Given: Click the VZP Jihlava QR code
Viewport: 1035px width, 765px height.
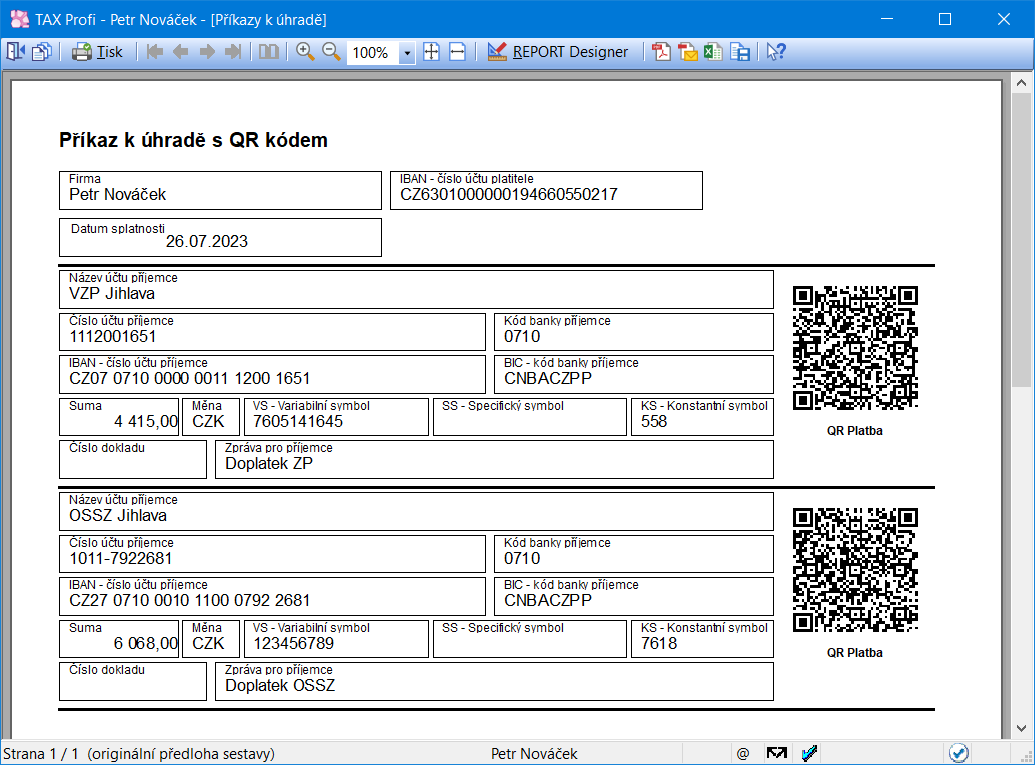Looking at the screenshot, I should click(855, 348).
